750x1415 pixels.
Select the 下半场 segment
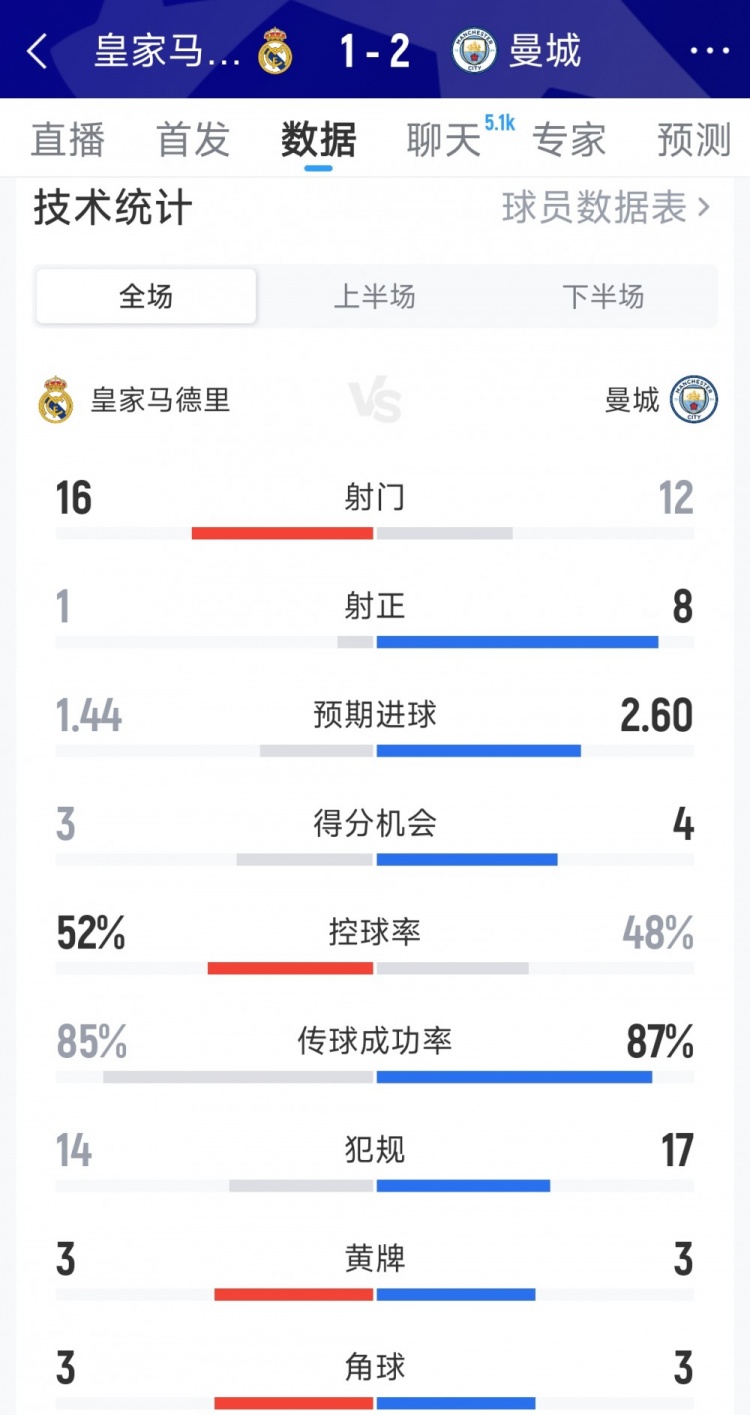click(603, 297)
